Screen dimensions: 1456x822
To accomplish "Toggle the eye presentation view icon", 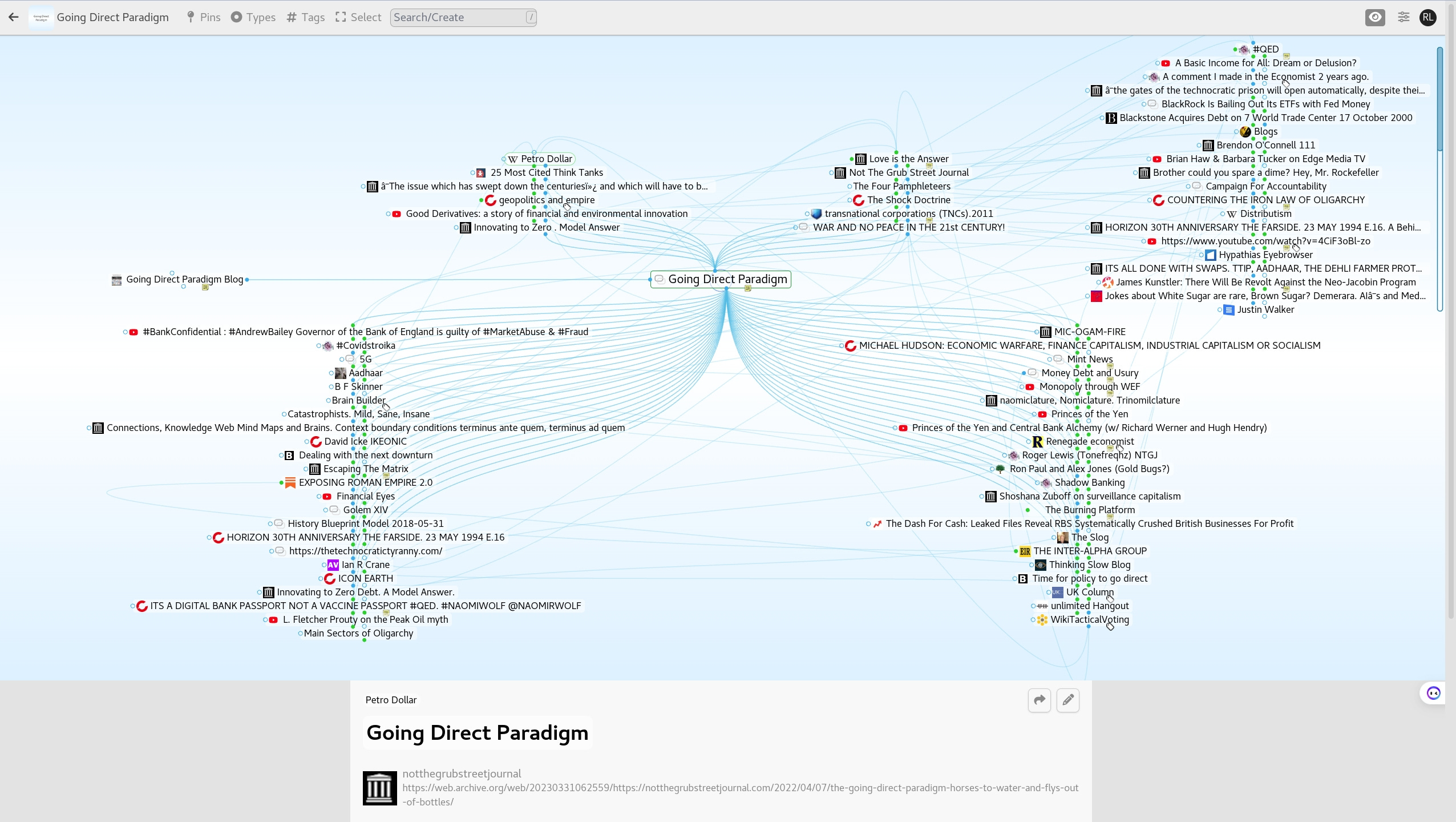I will point(1375,17).
